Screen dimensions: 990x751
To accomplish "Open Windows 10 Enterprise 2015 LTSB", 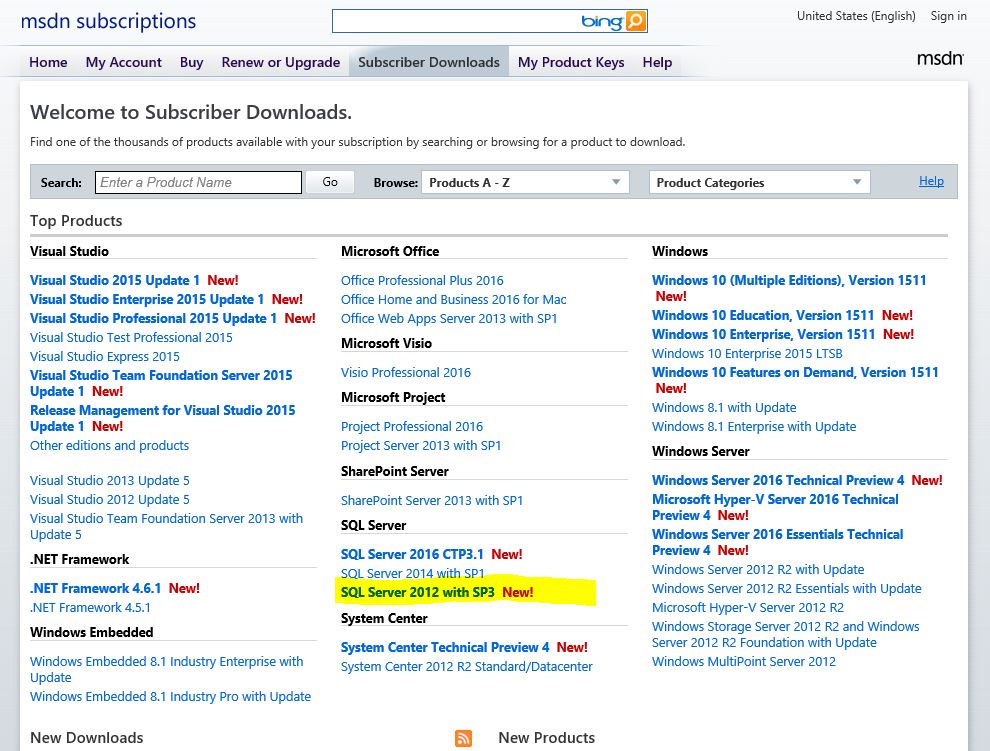I will point(747,354).
